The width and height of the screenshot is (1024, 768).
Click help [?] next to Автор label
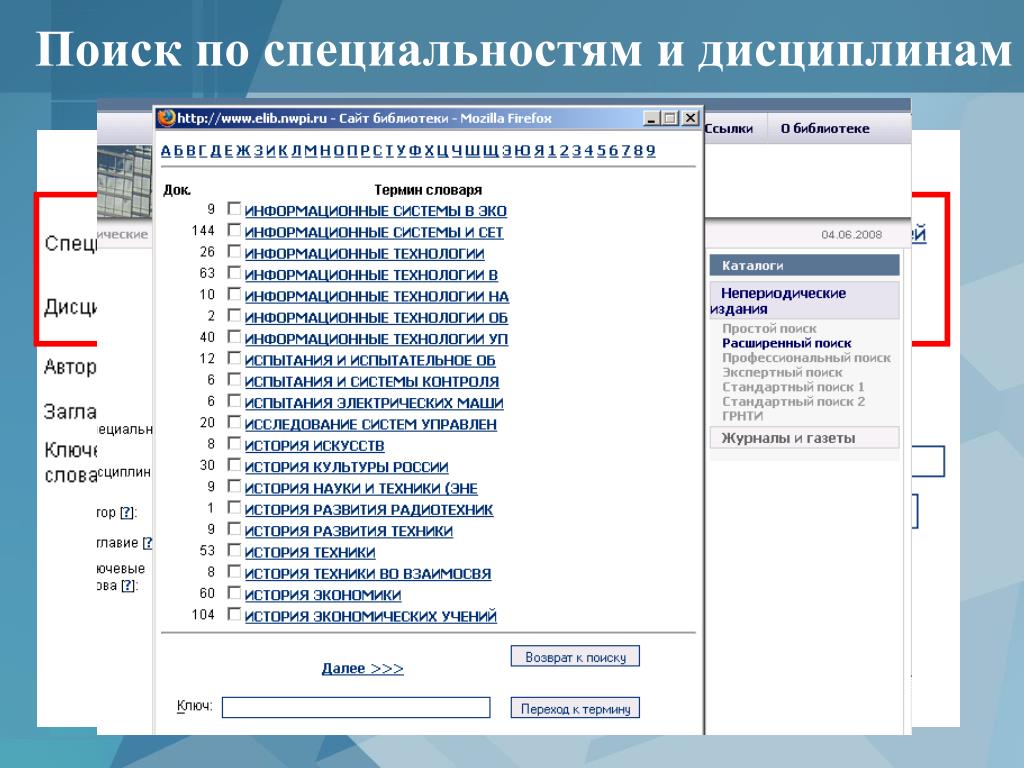(127, 513)
